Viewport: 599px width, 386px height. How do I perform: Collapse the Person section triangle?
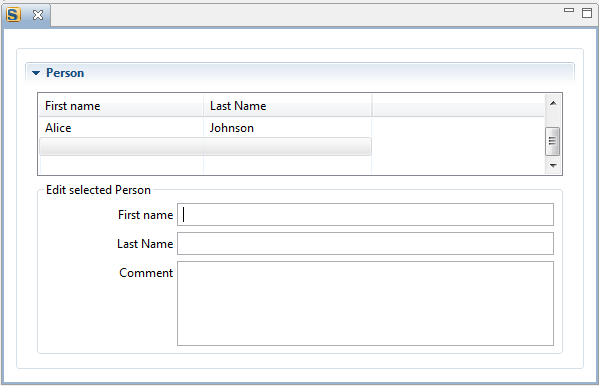(36, 73)
